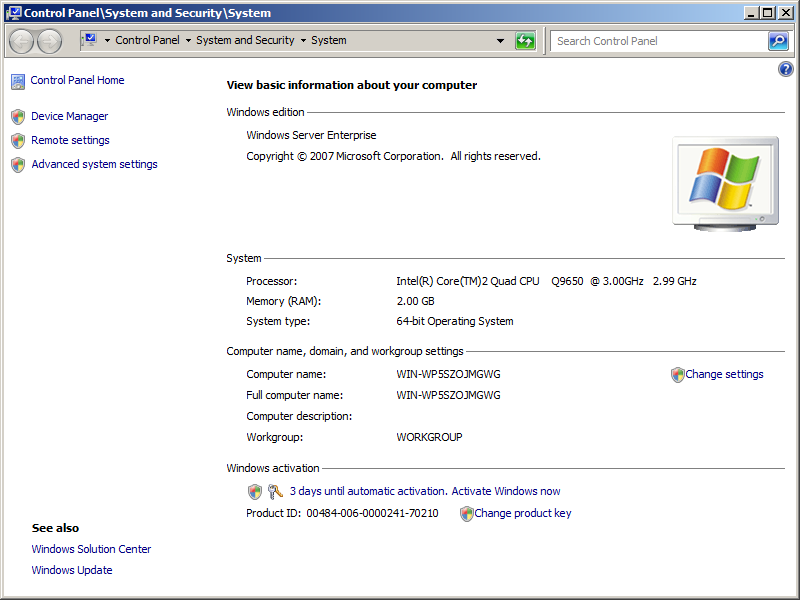Click the shield icon beside Change product key
The width and height of the screenshot is (800, 600).
pos(466,513)
